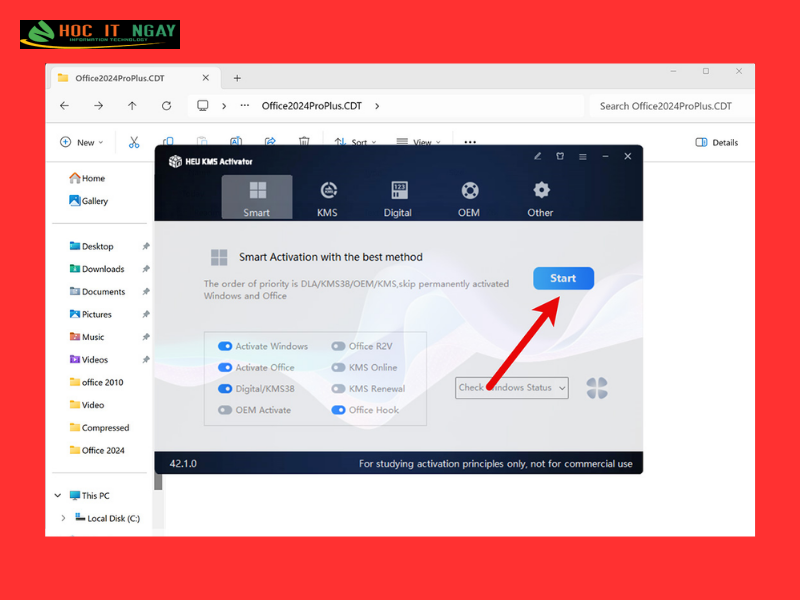Viewport: 800px width, 600px height.
Task: Select This PC in the sidebar
Action: (90, 495)
